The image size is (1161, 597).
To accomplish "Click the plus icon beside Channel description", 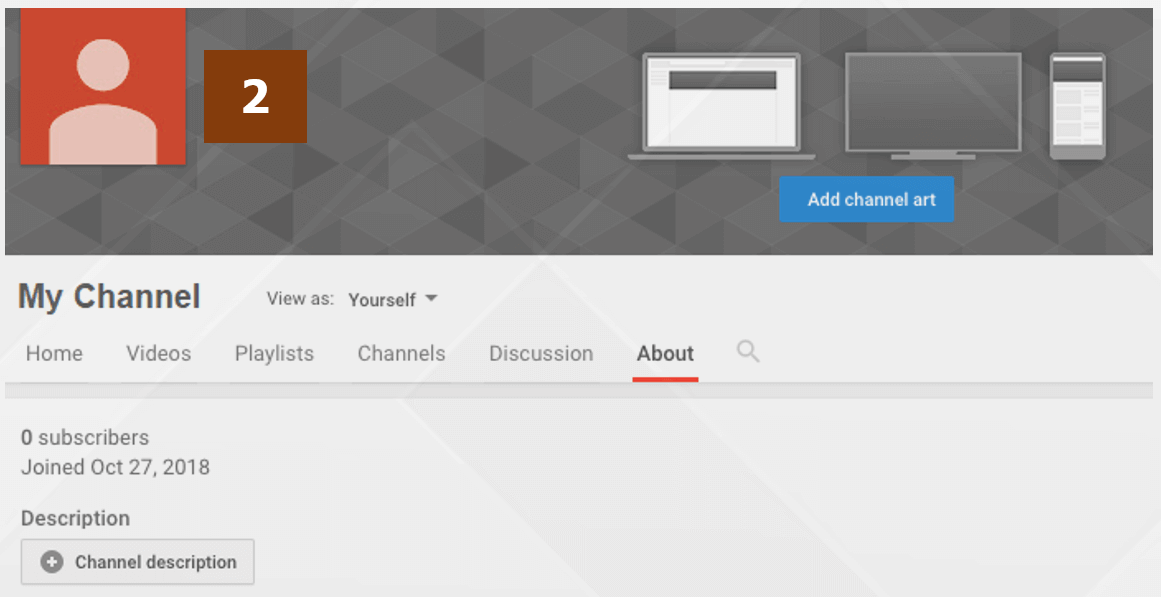I will tap(52, 562).
